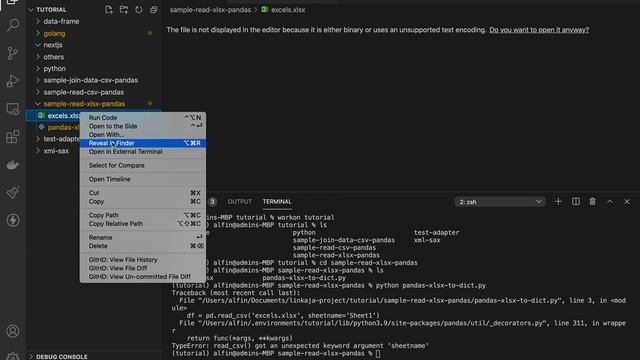Choose Open With... from context menu
The width and height of the screenshot is (640, 360).
pyautogui.click(x=143, y=135)
